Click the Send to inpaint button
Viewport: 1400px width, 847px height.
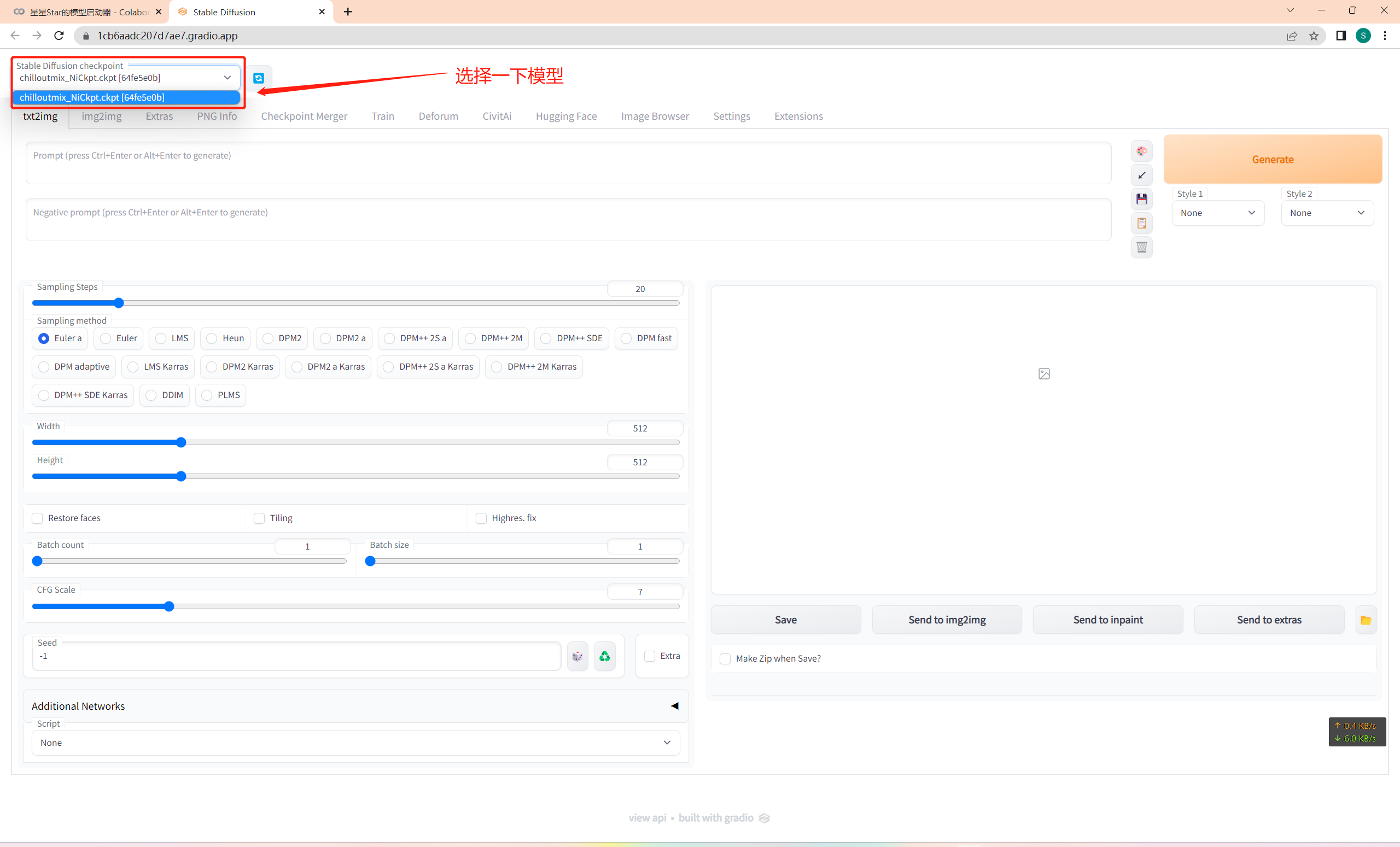tap(1107, 620)
